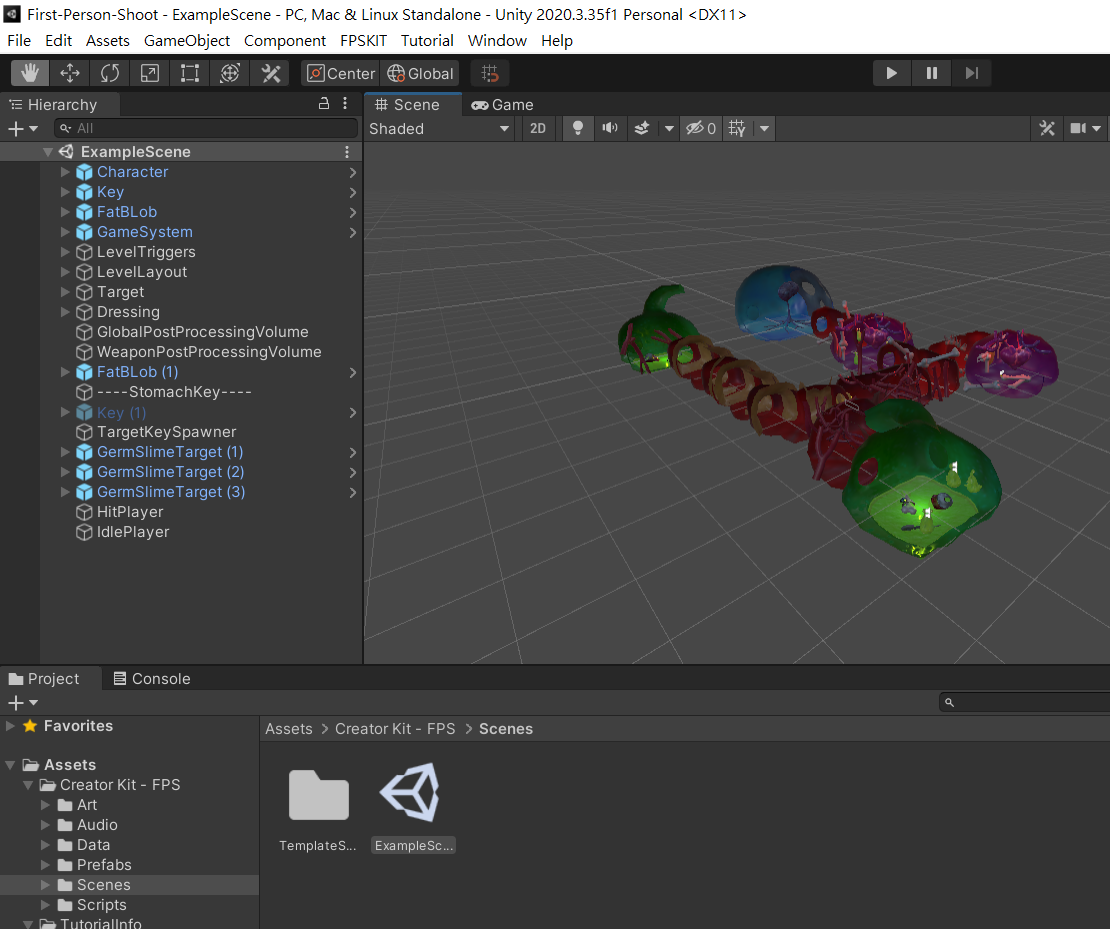
Task: Collapse the ExampleScene root
Action: 48,152
